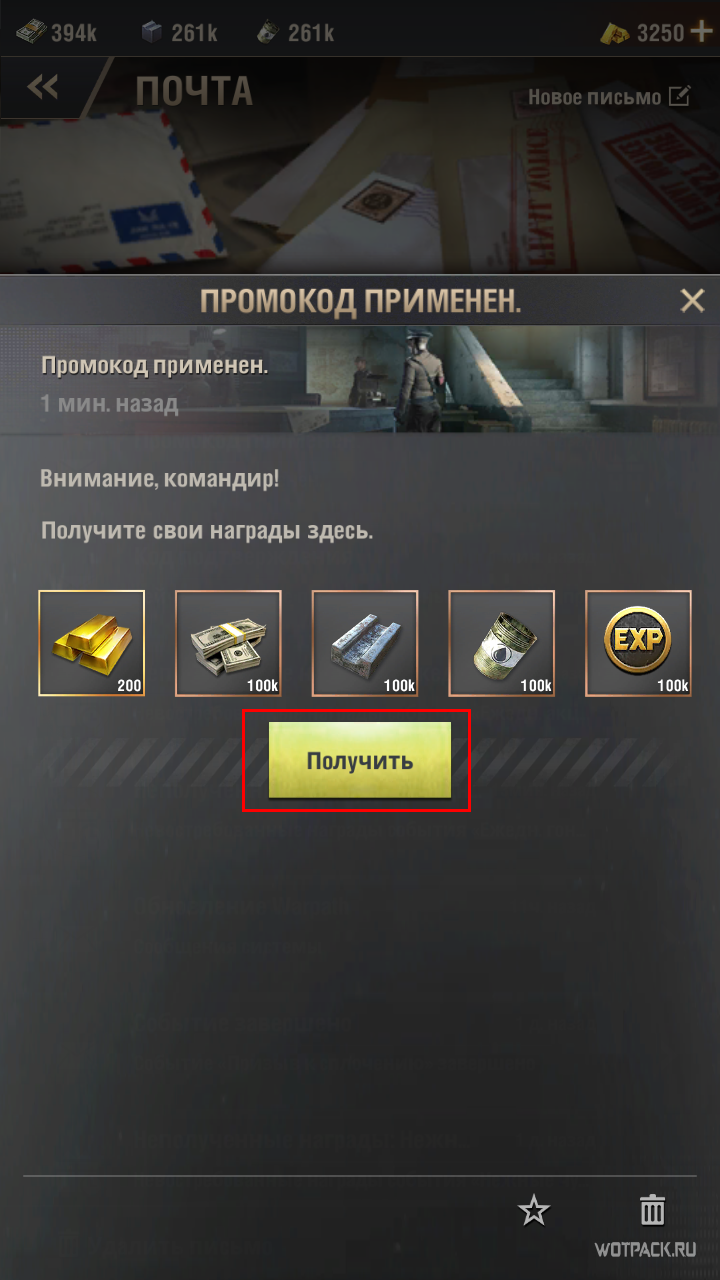720x1280 pixels.
Task: Delete the message using the trash icon
Action: (x=652, y=1210)
